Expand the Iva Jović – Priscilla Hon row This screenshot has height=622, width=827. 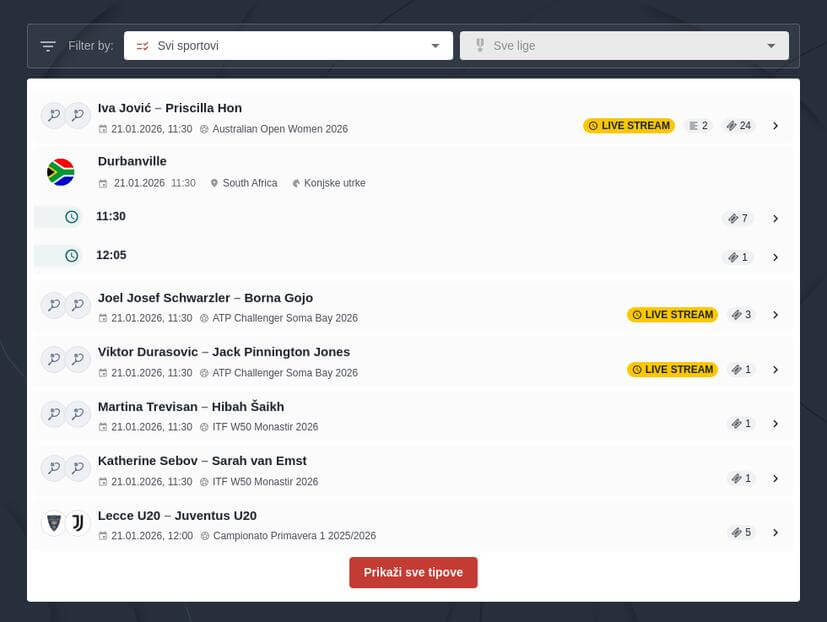[x=775, y=126]
